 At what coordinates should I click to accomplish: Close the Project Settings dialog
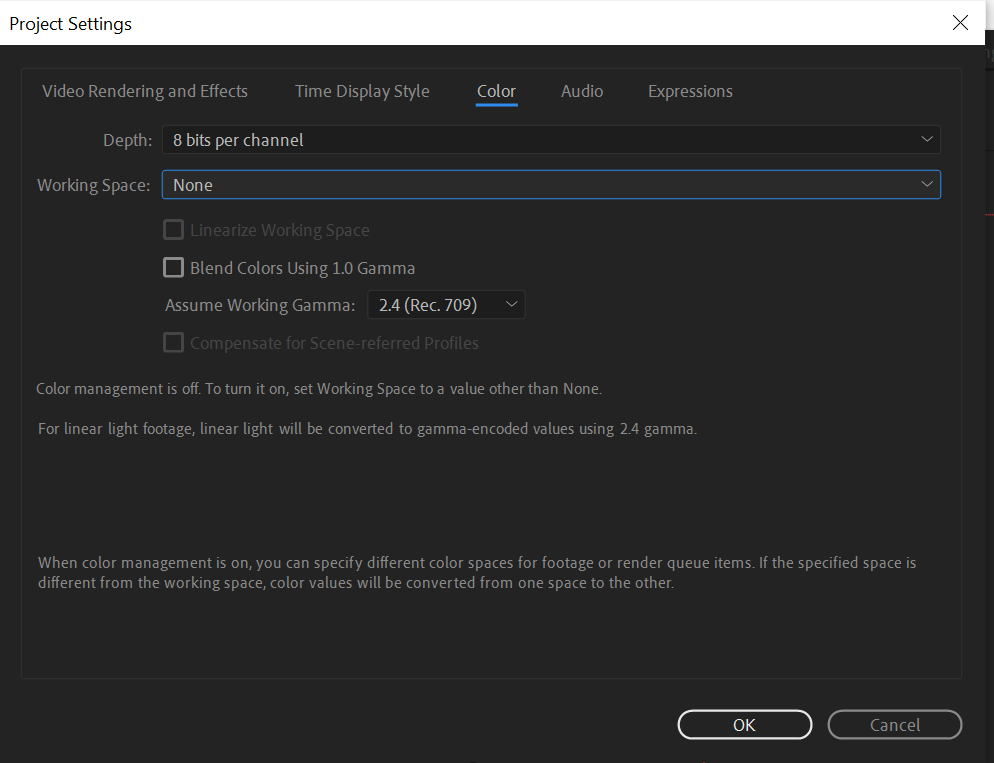960,22
